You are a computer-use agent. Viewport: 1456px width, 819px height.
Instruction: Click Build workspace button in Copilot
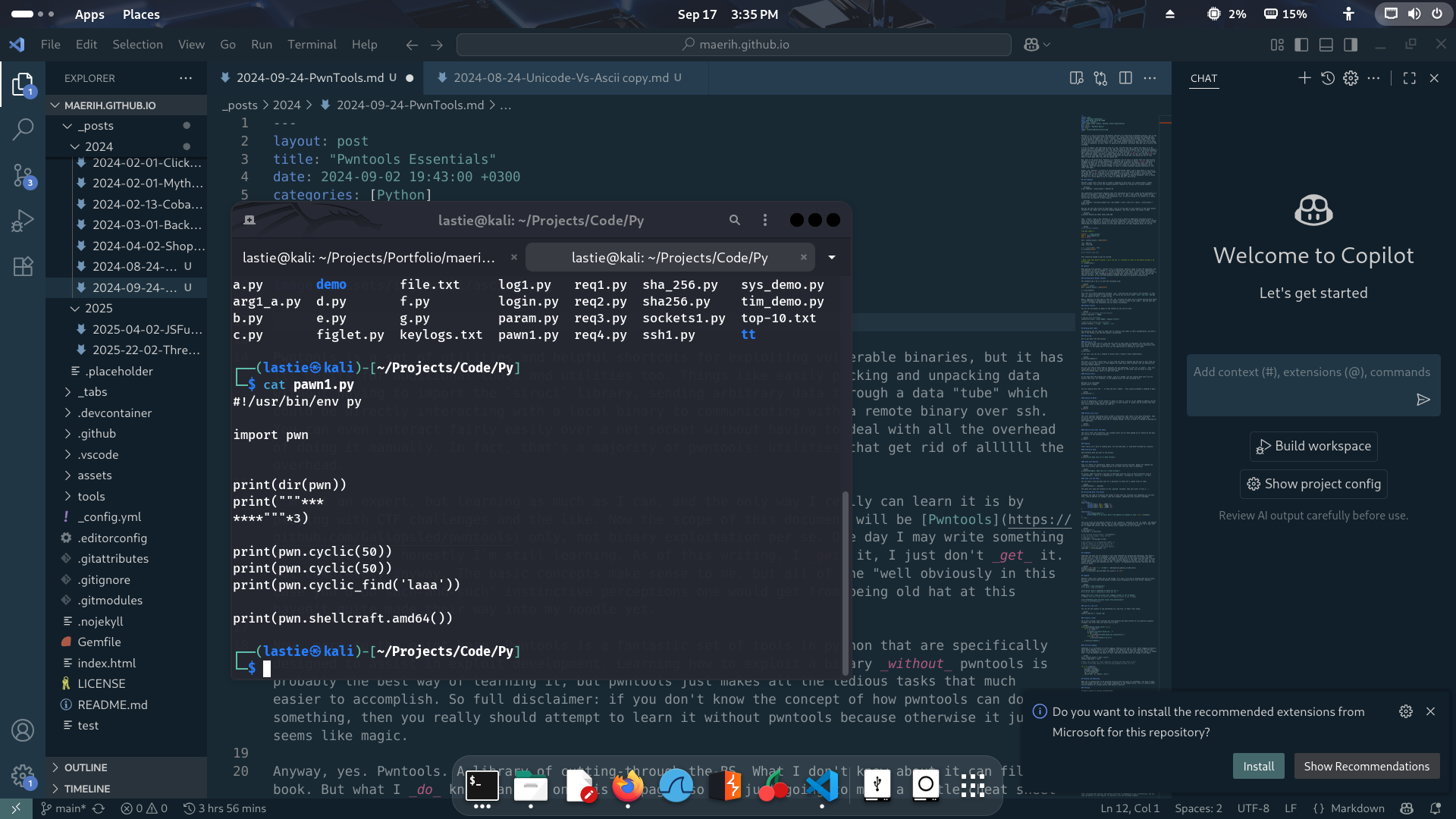click(1313, 446)
